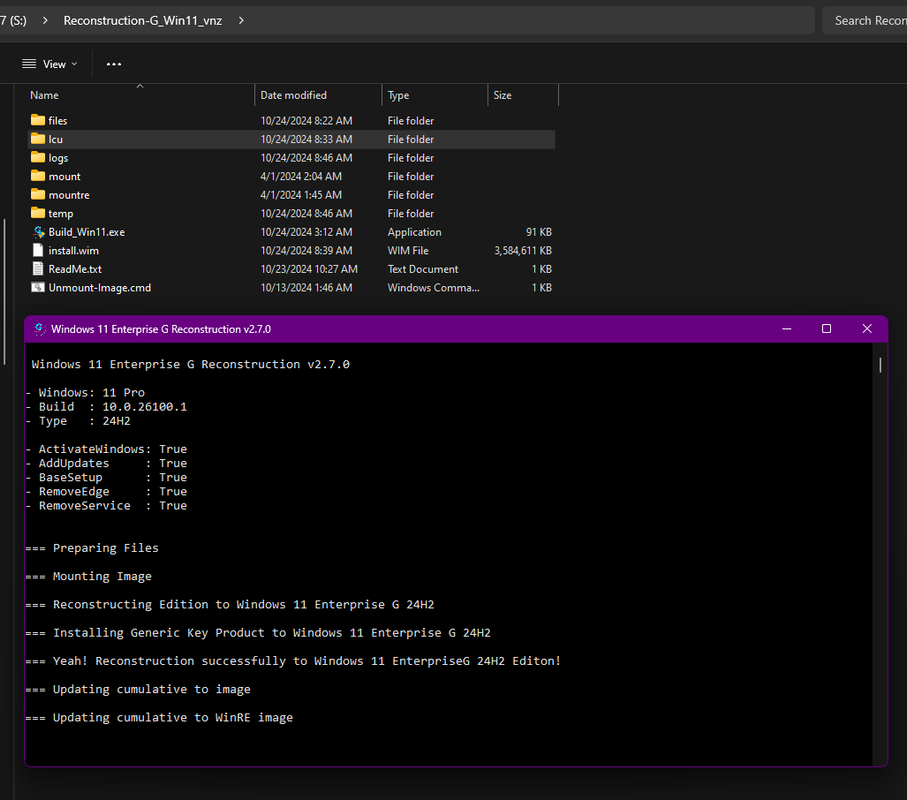Select the install.wim file icon

[38, 250]
